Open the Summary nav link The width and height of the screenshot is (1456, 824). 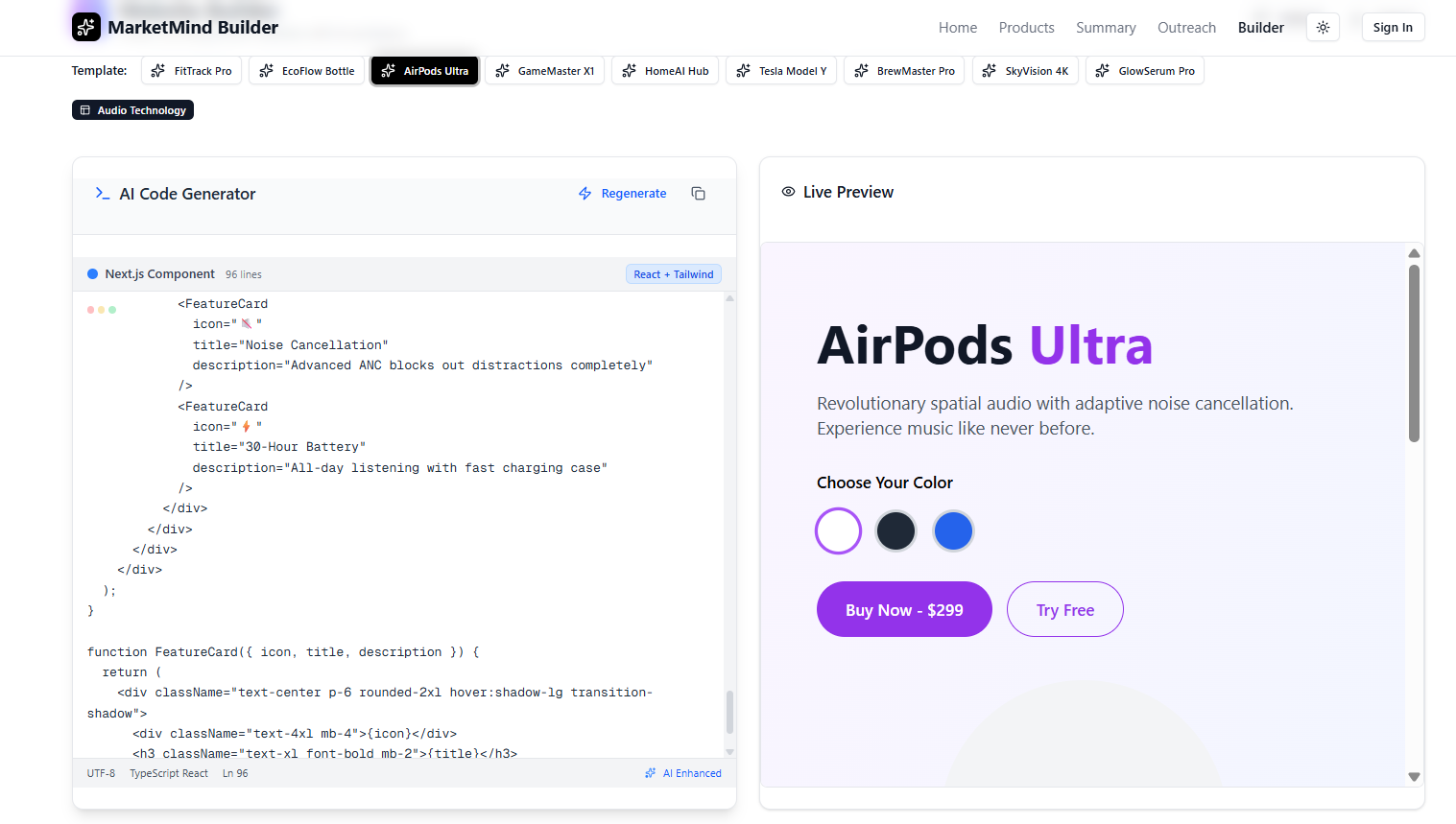coord(1106,28)
